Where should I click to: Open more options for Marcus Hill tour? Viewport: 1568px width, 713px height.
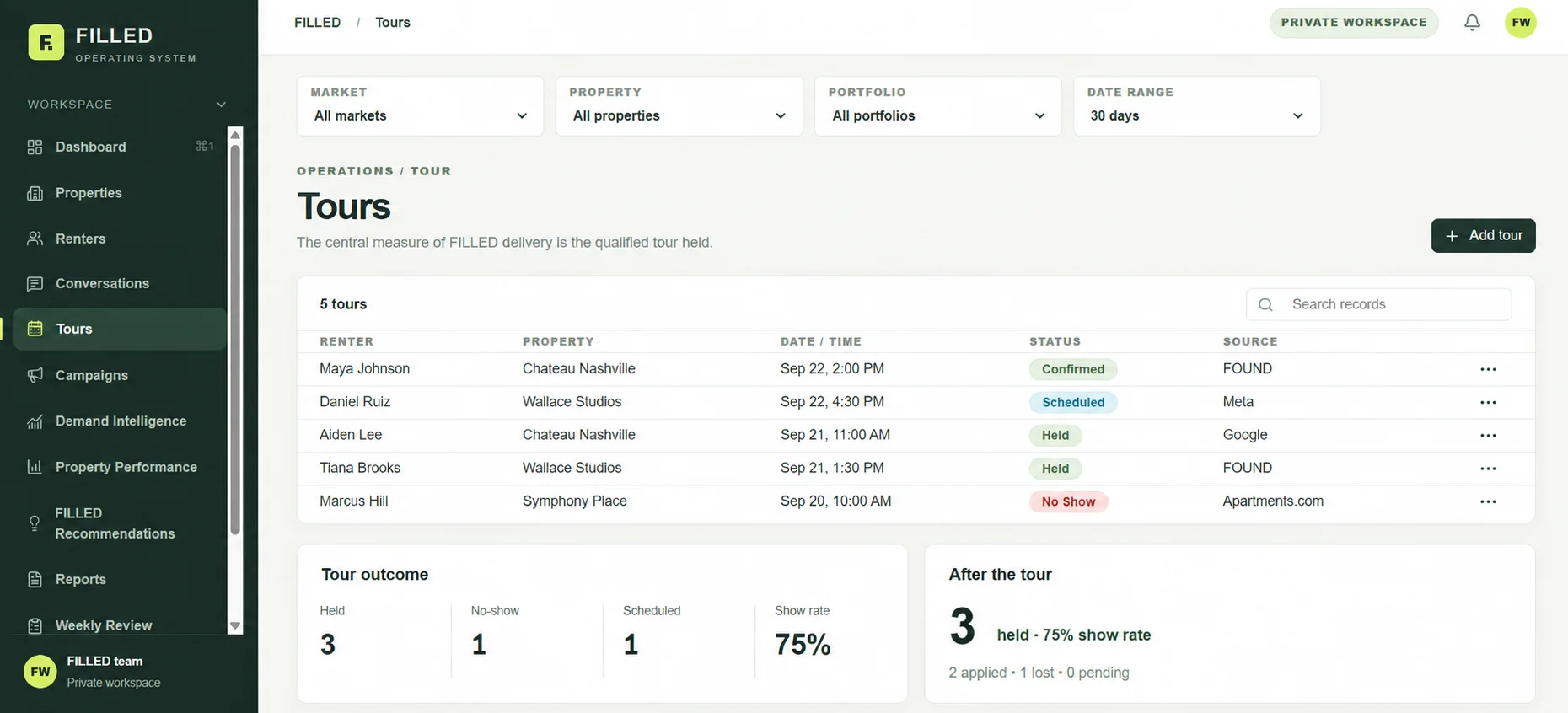(1488, 501)
